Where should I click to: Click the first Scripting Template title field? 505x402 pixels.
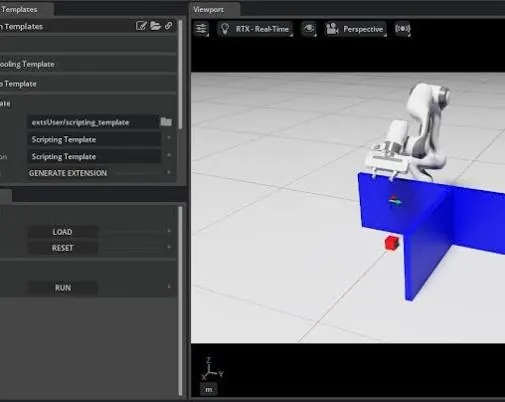[x=94, y=139]
